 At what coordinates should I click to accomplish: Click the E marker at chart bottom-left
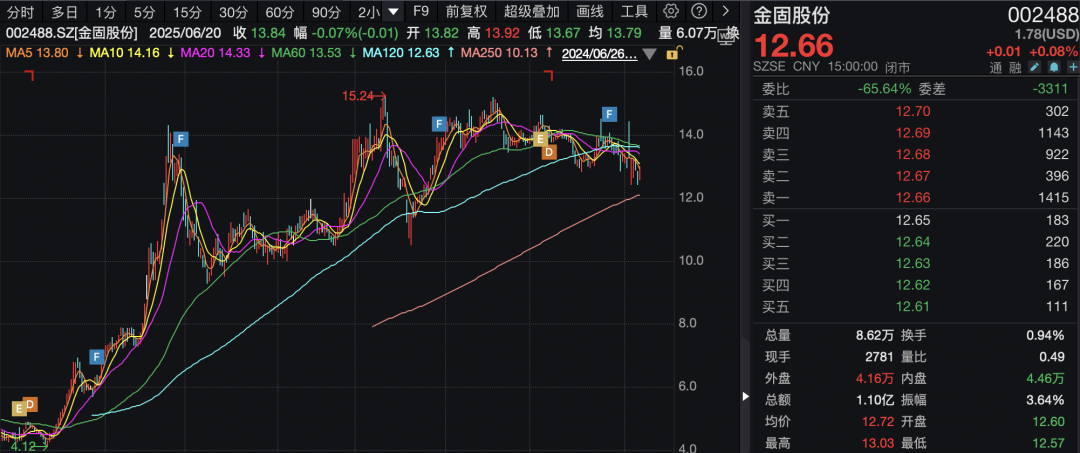[18, 407]
